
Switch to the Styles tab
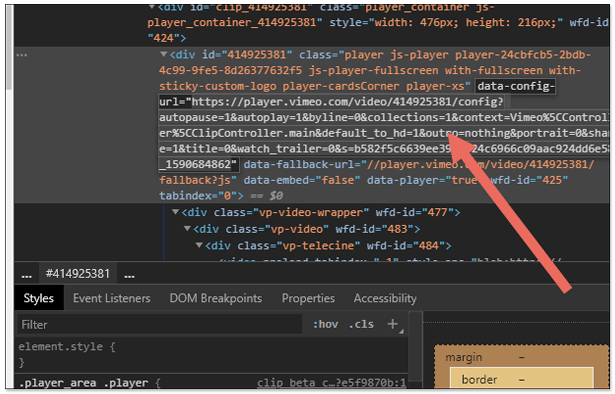38,298
